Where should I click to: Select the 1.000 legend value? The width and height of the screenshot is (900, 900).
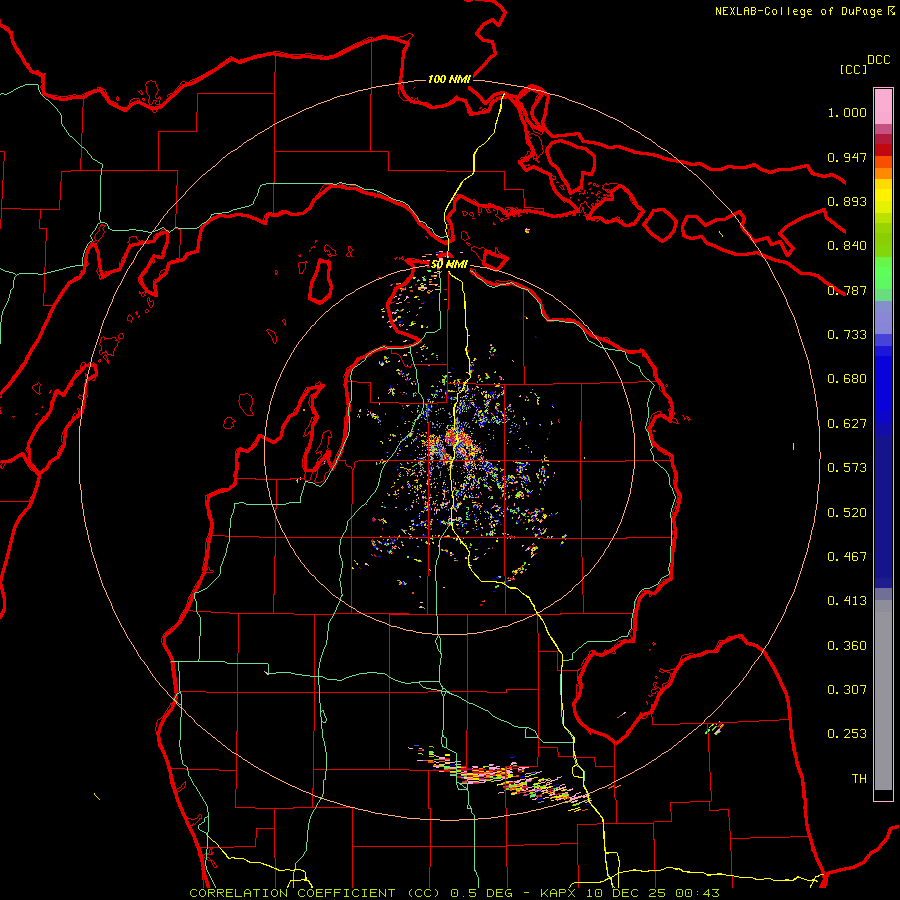coord(847,112)
